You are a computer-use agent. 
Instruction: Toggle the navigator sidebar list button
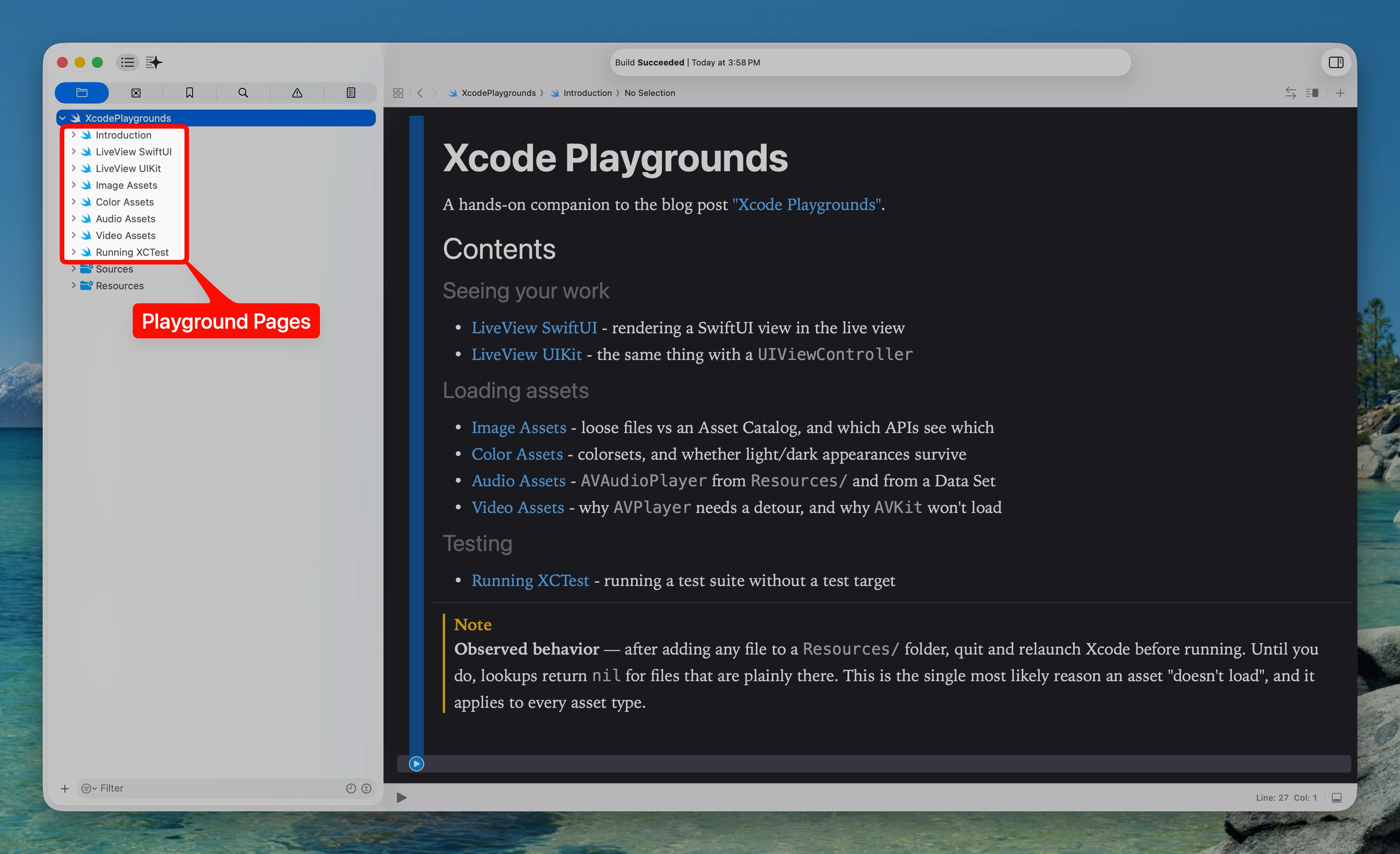click(x=127, y=62)
